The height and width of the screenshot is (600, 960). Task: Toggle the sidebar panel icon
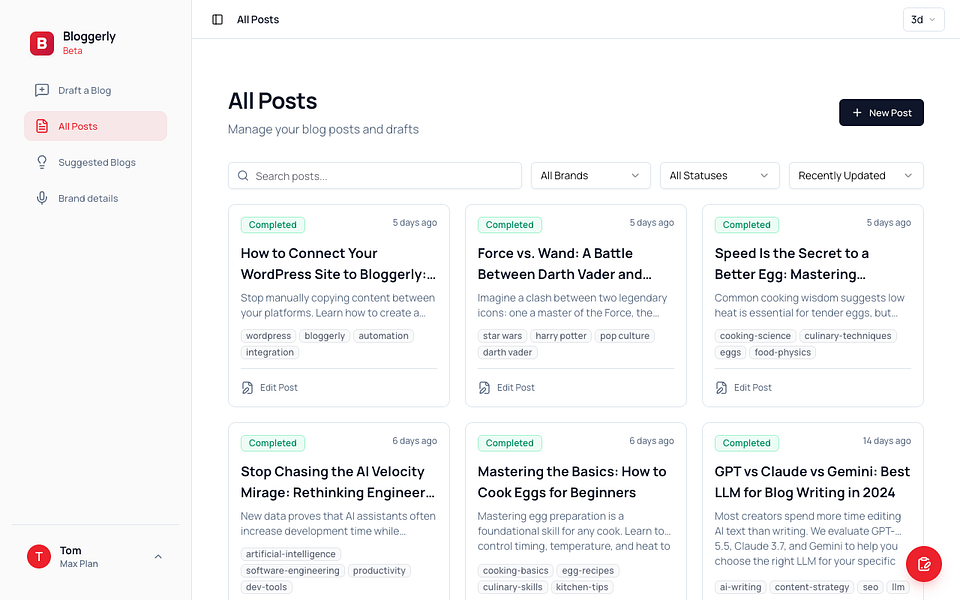[x=217, y=20]
